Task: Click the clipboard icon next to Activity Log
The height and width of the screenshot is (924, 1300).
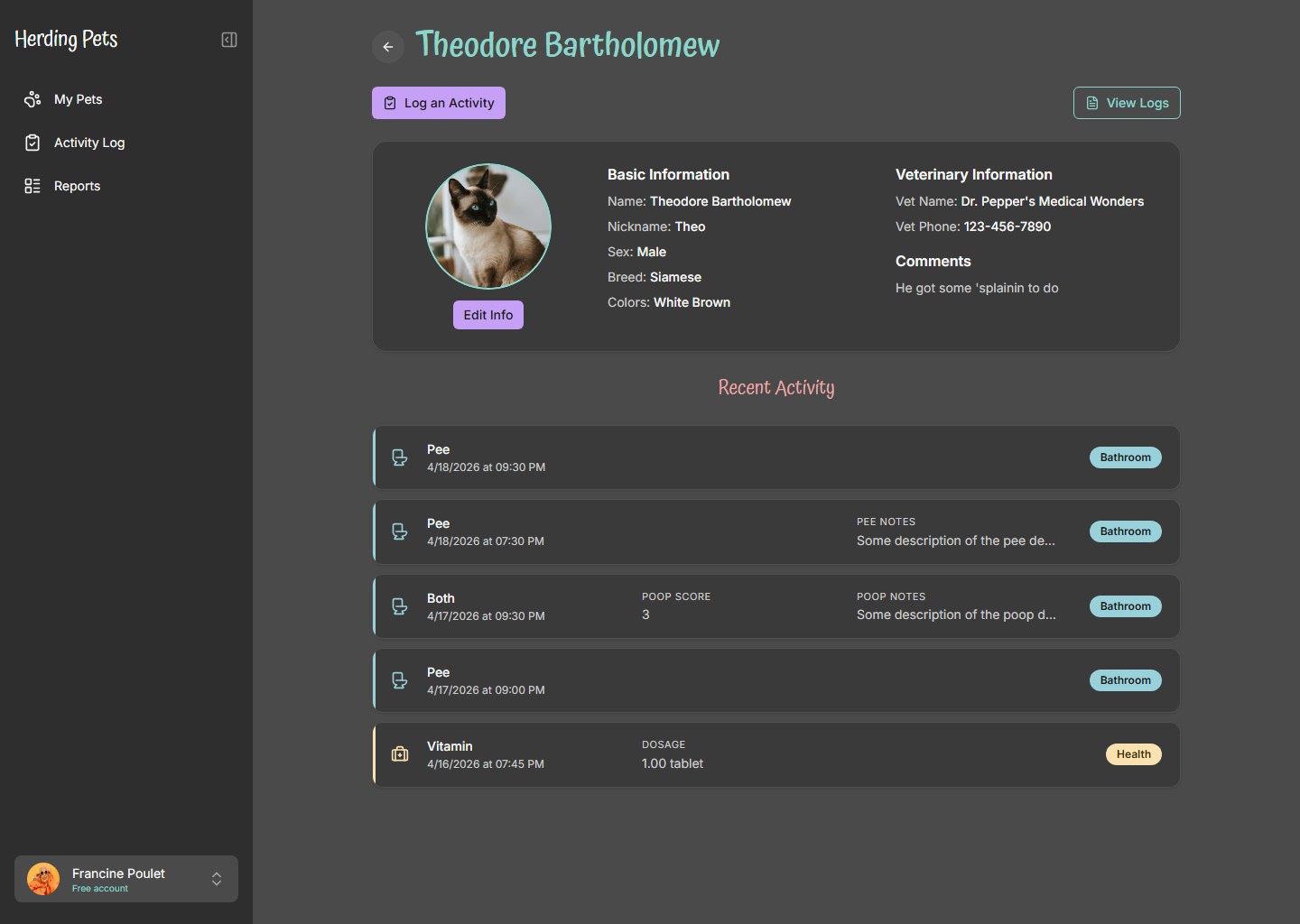Action: tap(32, 143)
